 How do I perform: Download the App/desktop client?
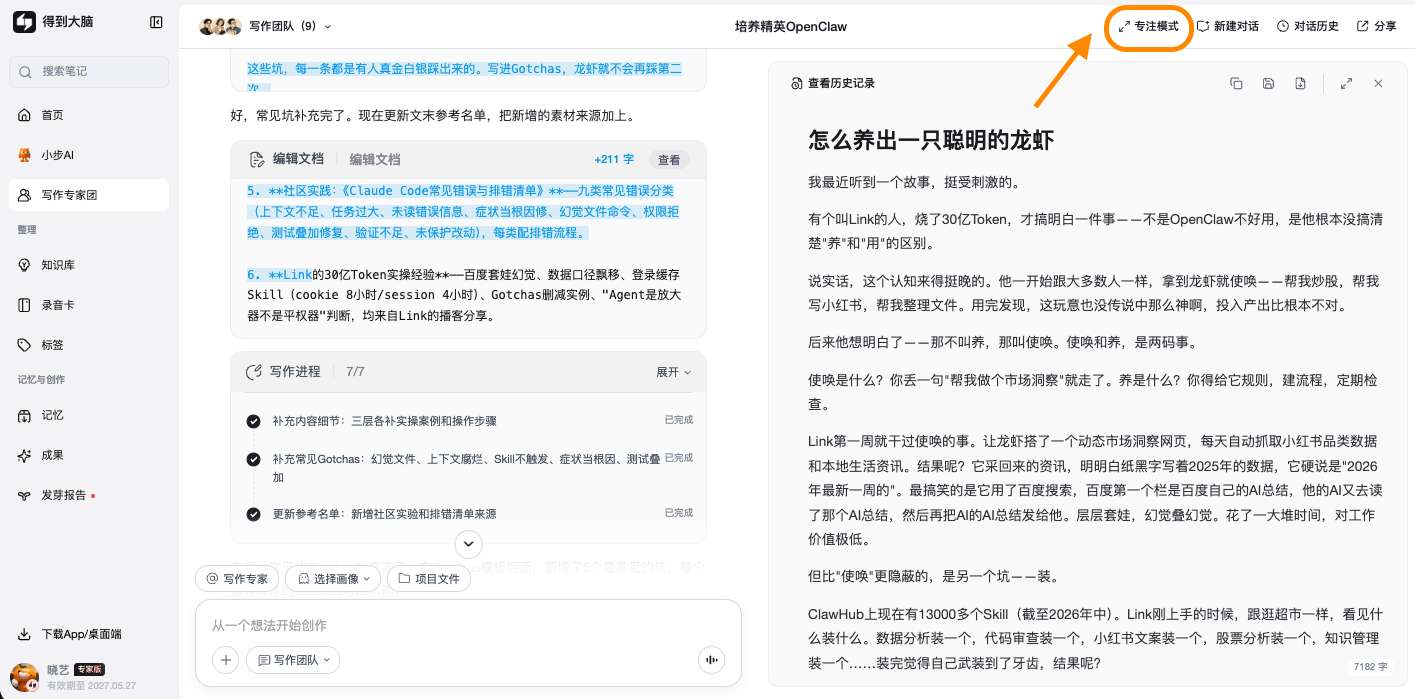70,634
